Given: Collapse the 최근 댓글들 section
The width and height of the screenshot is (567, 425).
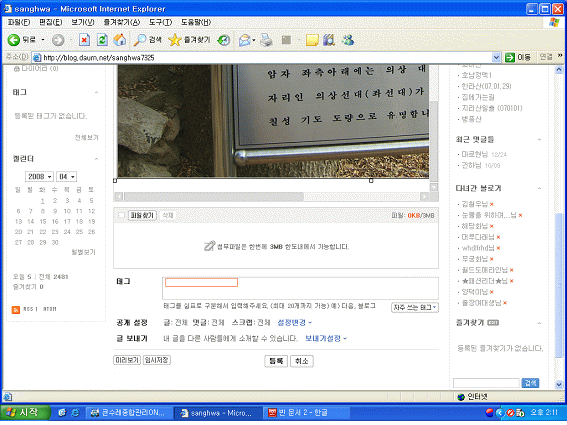Looking at the screenshot, I should (x=539, y=140).
